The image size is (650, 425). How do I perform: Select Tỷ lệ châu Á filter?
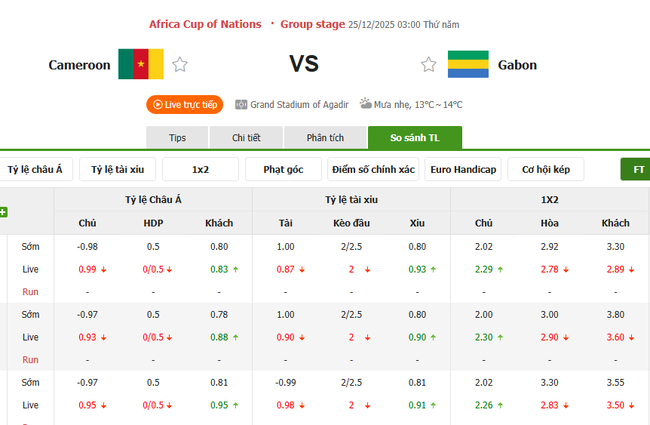coord(35,170)
